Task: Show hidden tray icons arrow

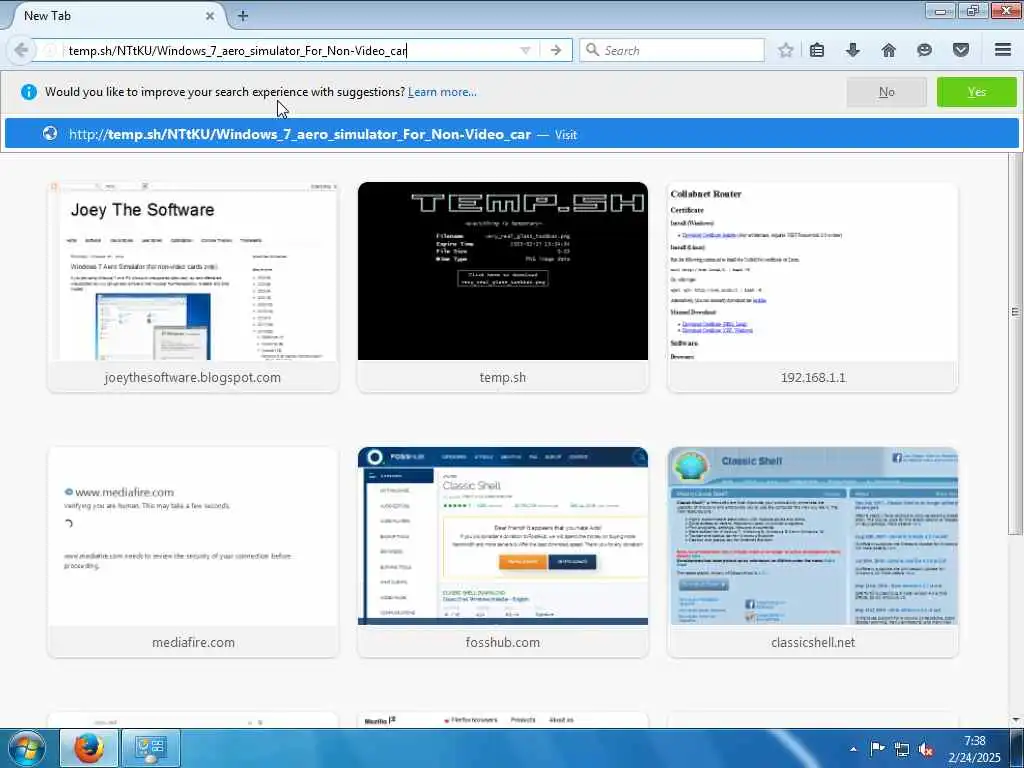Action: [853, 749]
